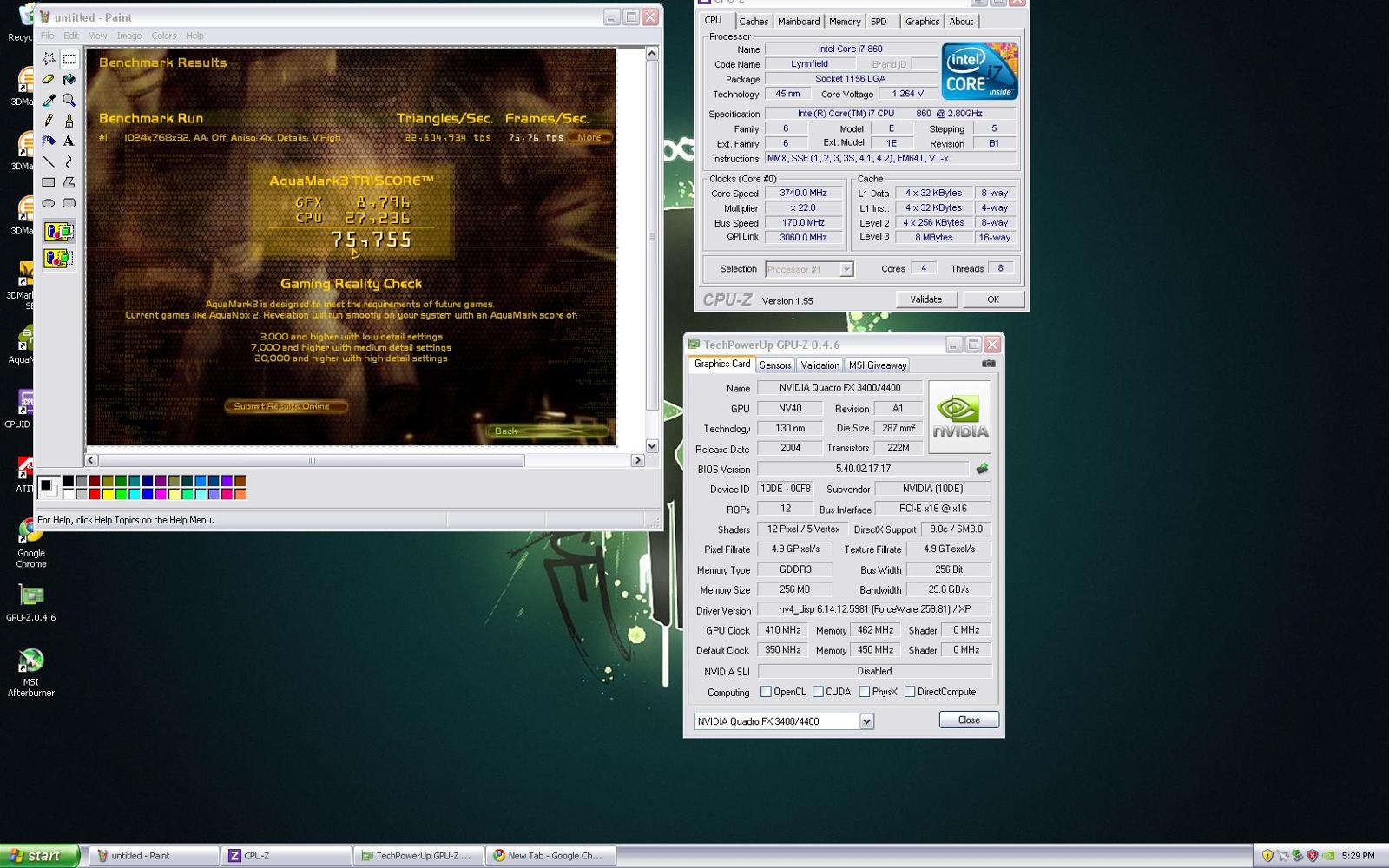
Task: Toggle the CUDA checkbox in GPU-Z
Action: (x=818, y=692)
